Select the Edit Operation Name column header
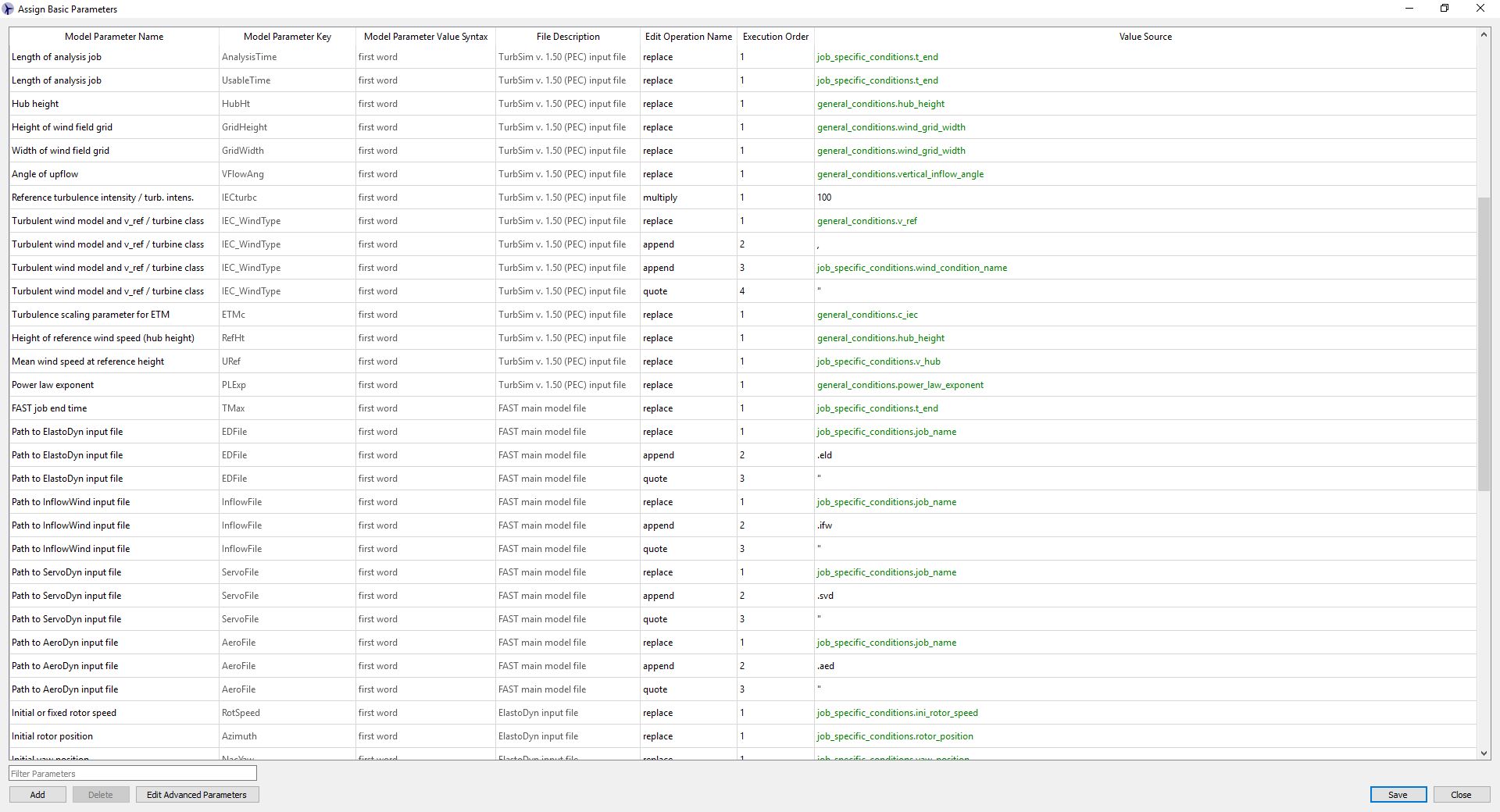The width and height of the screenshot is (1500, 812). coord(688,37)
